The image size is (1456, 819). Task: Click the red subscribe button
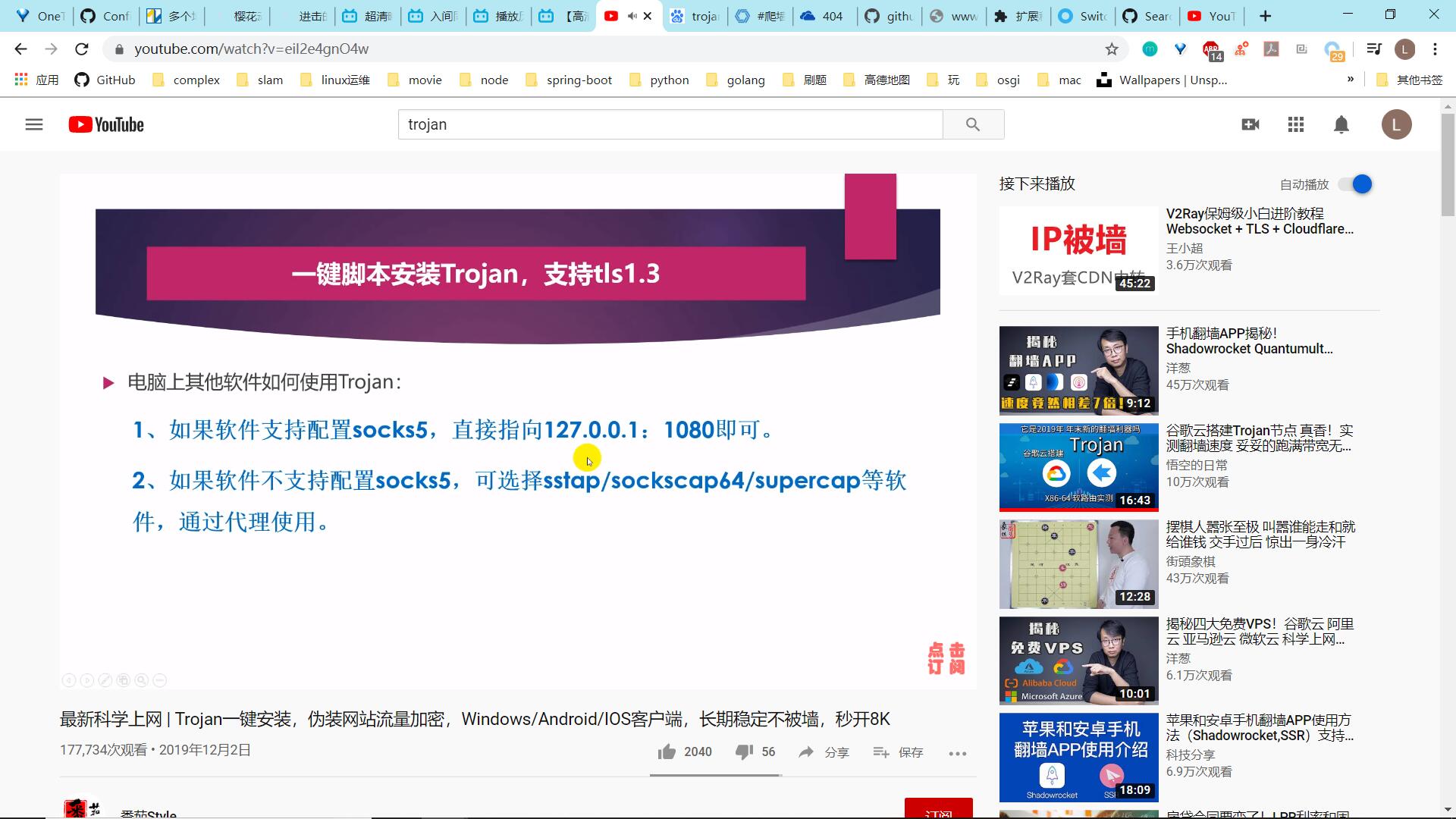[x=938, y=810]
